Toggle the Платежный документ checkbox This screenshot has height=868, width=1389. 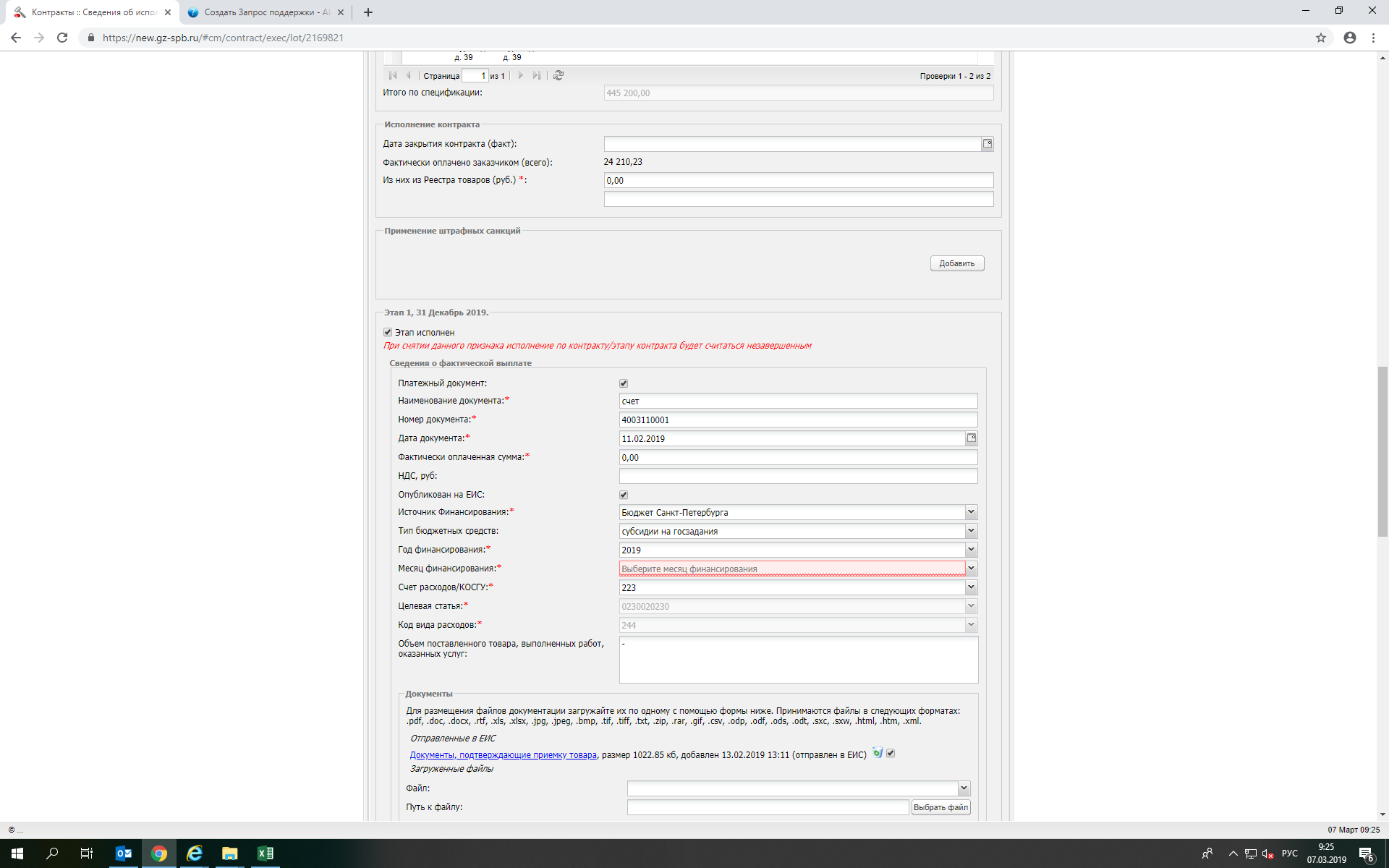click(624, 383)
